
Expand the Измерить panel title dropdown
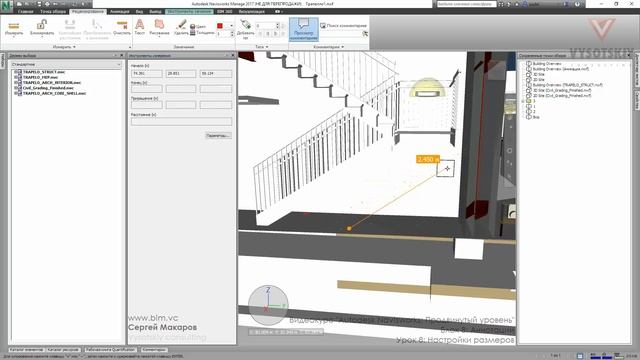[x=64, y=47]
